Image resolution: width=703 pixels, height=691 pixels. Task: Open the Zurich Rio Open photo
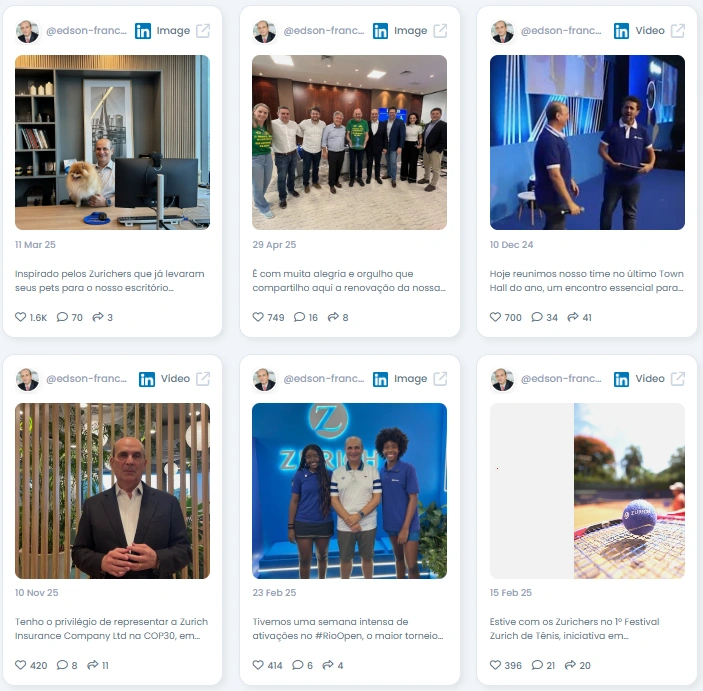click(x=349, y=491)
